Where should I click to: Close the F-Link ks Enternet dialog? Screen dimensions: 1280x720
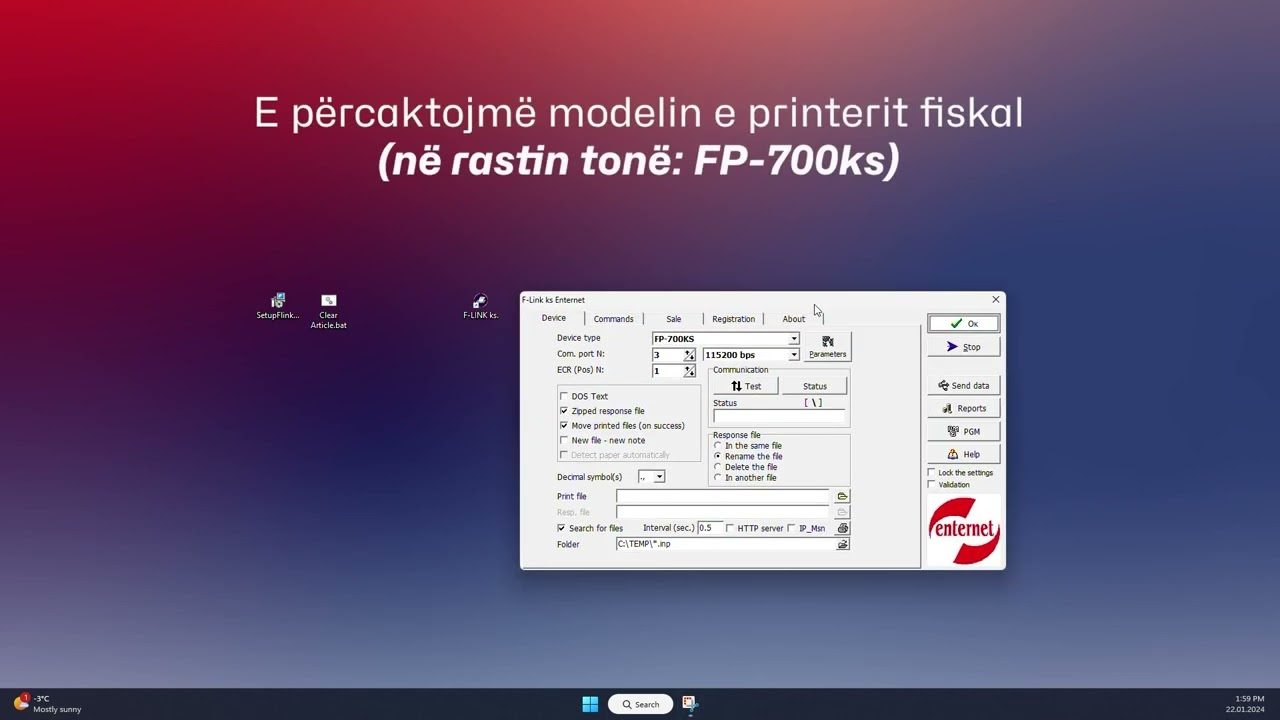pos(995,300)
